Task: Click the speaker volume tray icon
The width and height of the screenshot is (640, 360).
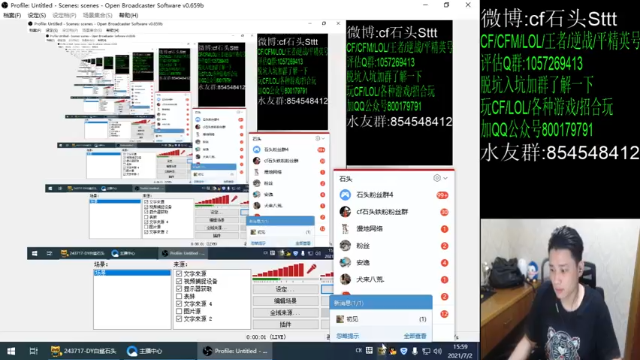Action: click(x=438, y=351)
